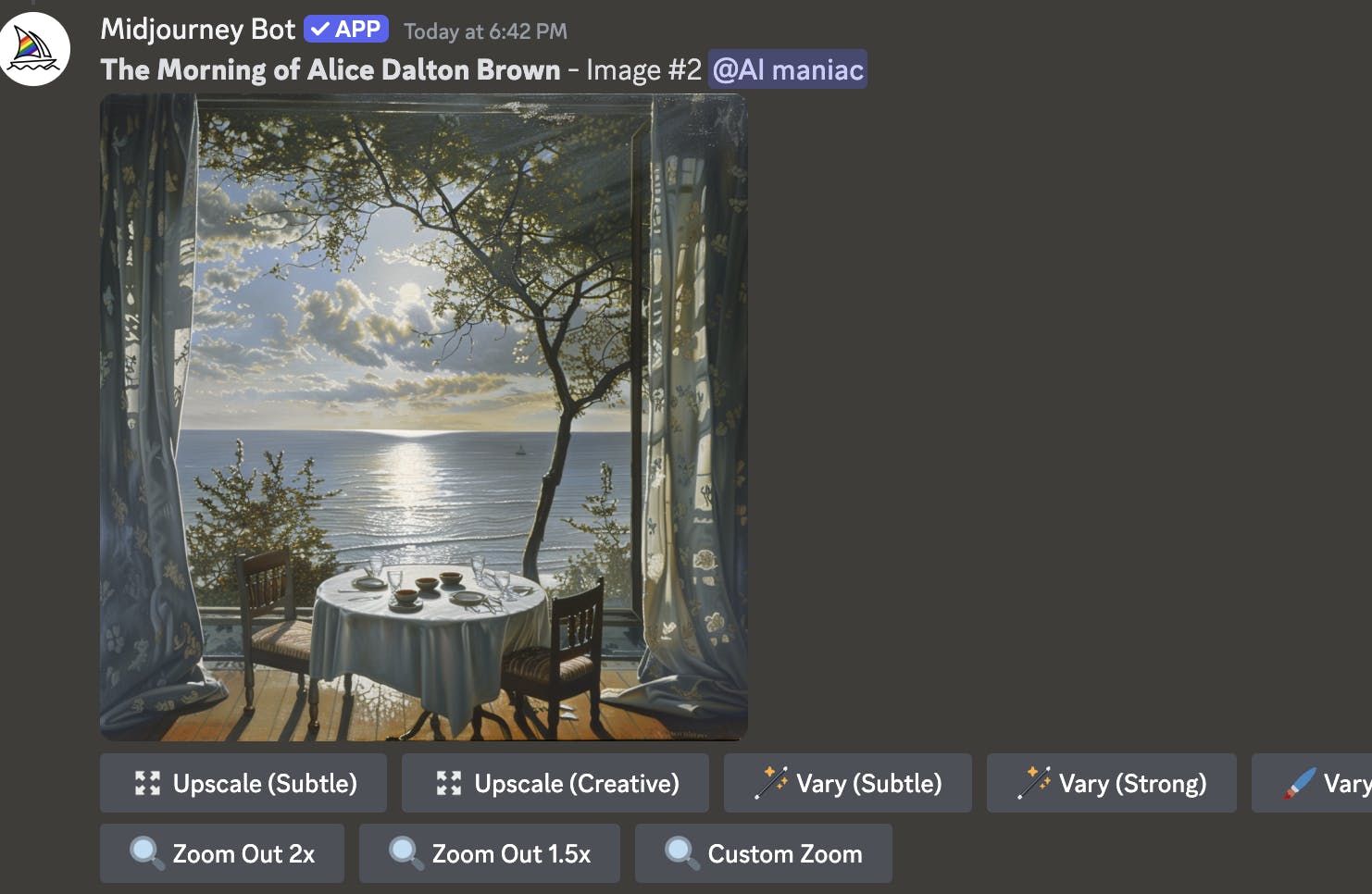Choose Vary (Subtle)

point(848,783)
